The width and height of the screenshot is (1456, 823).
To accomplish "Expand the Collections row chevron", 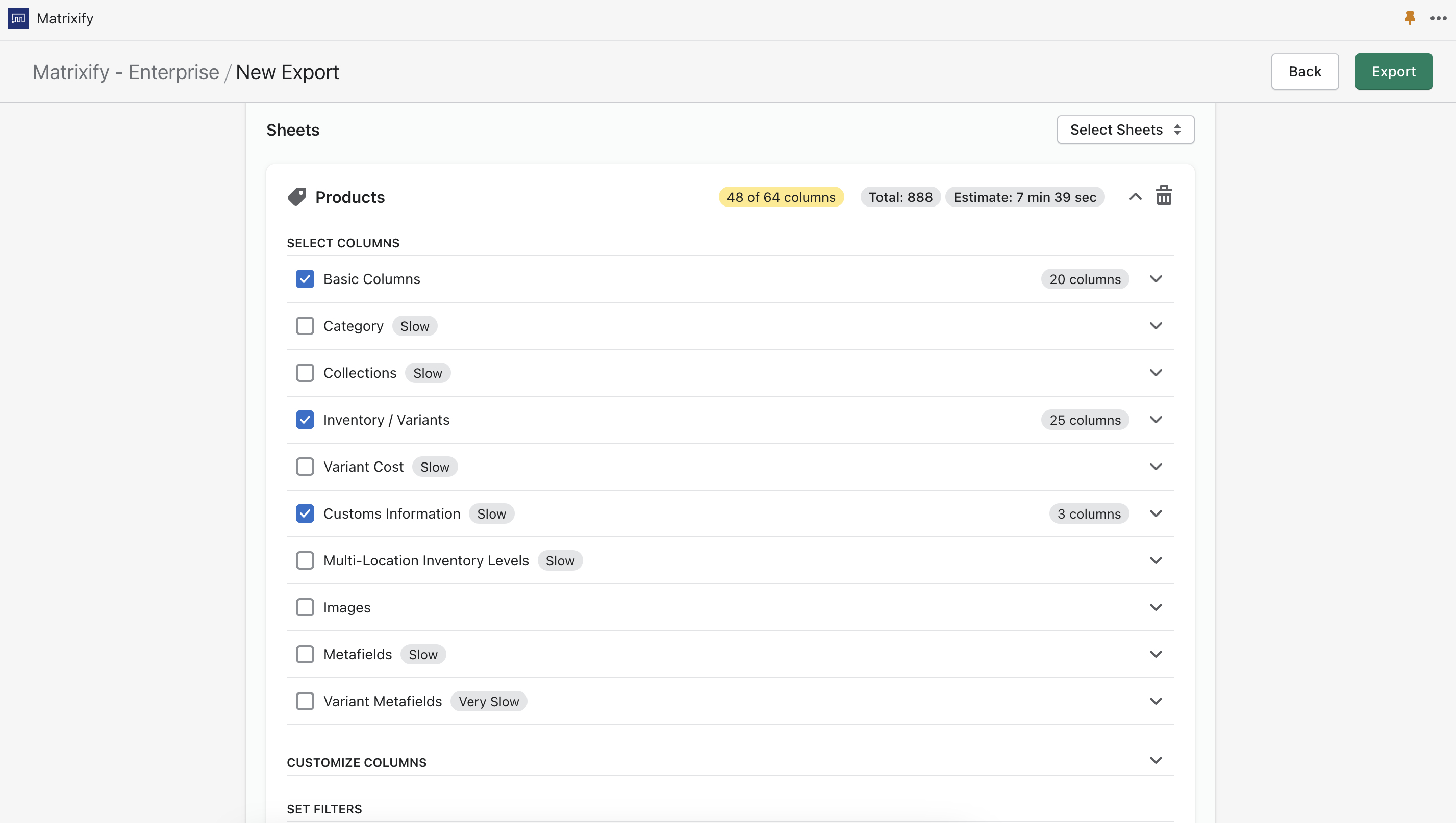I will [x=1156, y=373].
